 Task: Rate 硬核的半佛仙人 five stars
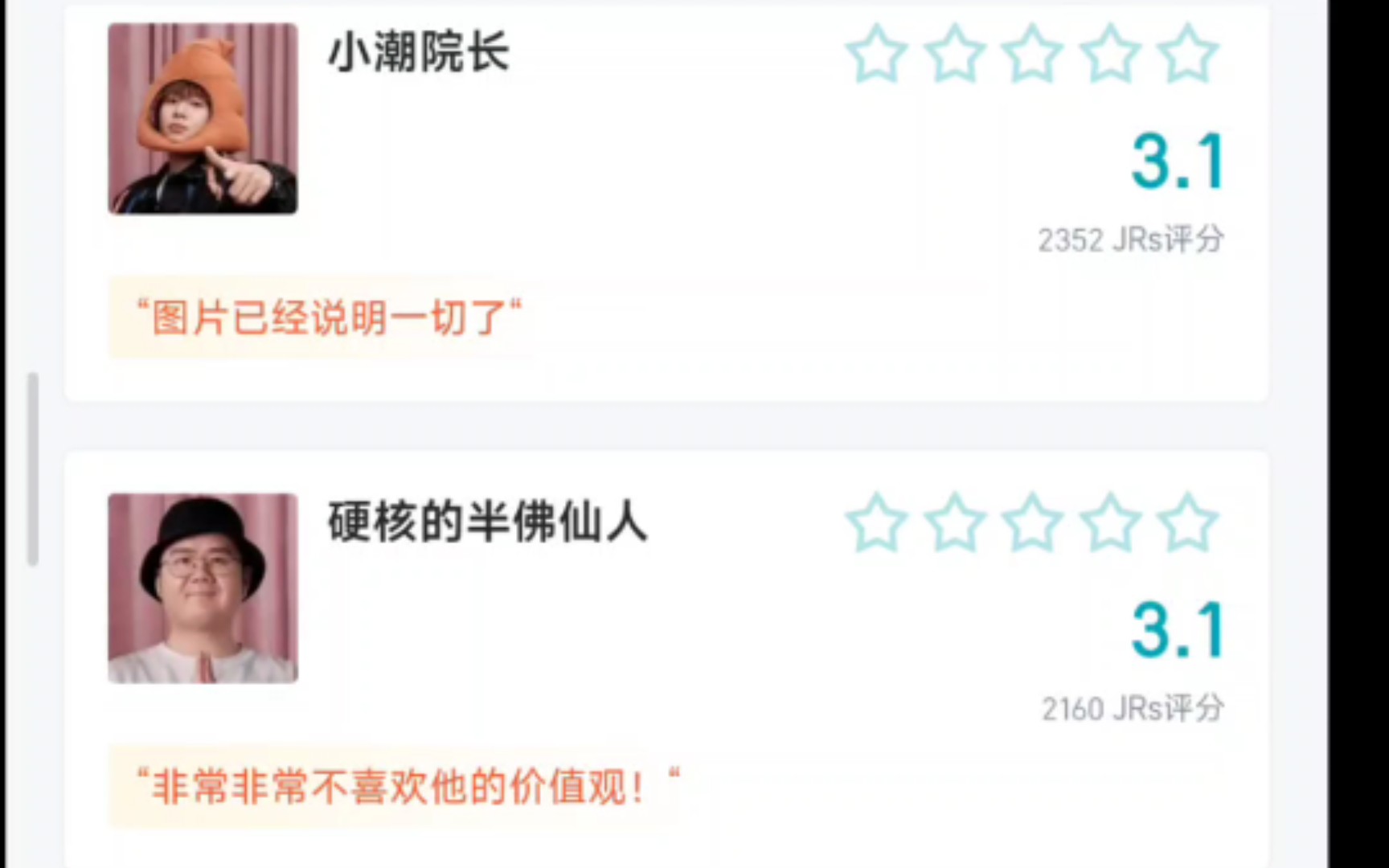point(1187,523)
